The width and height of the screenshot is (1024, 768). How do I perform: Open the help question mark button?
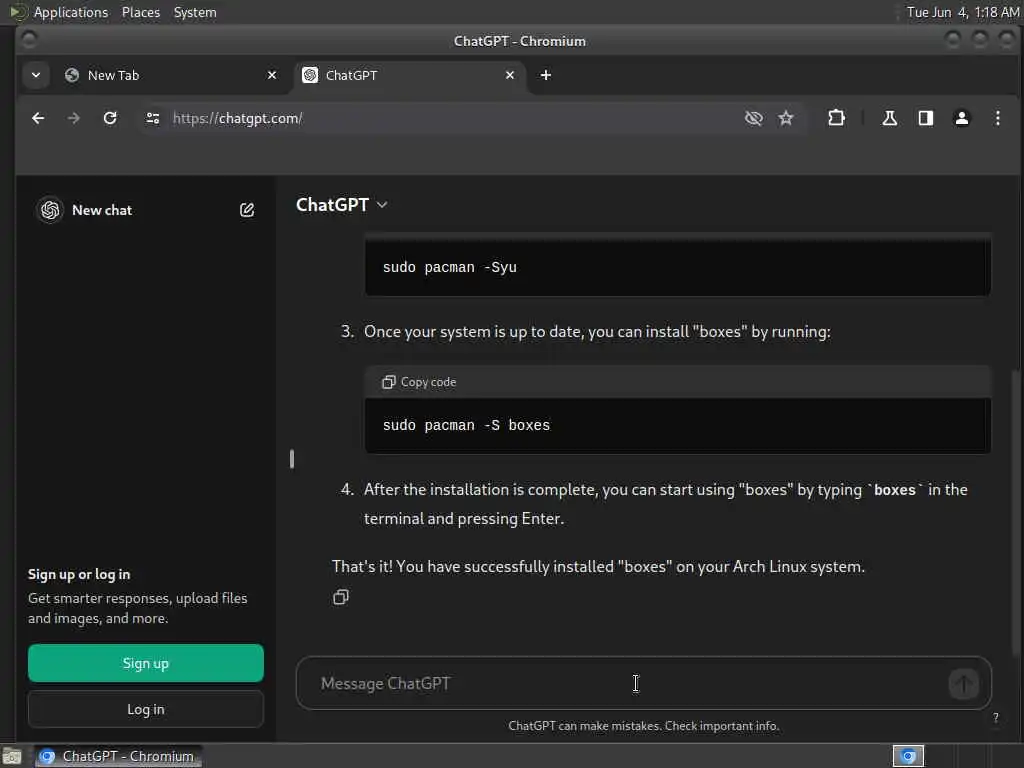pyautogui.click(x=995, y=718)
